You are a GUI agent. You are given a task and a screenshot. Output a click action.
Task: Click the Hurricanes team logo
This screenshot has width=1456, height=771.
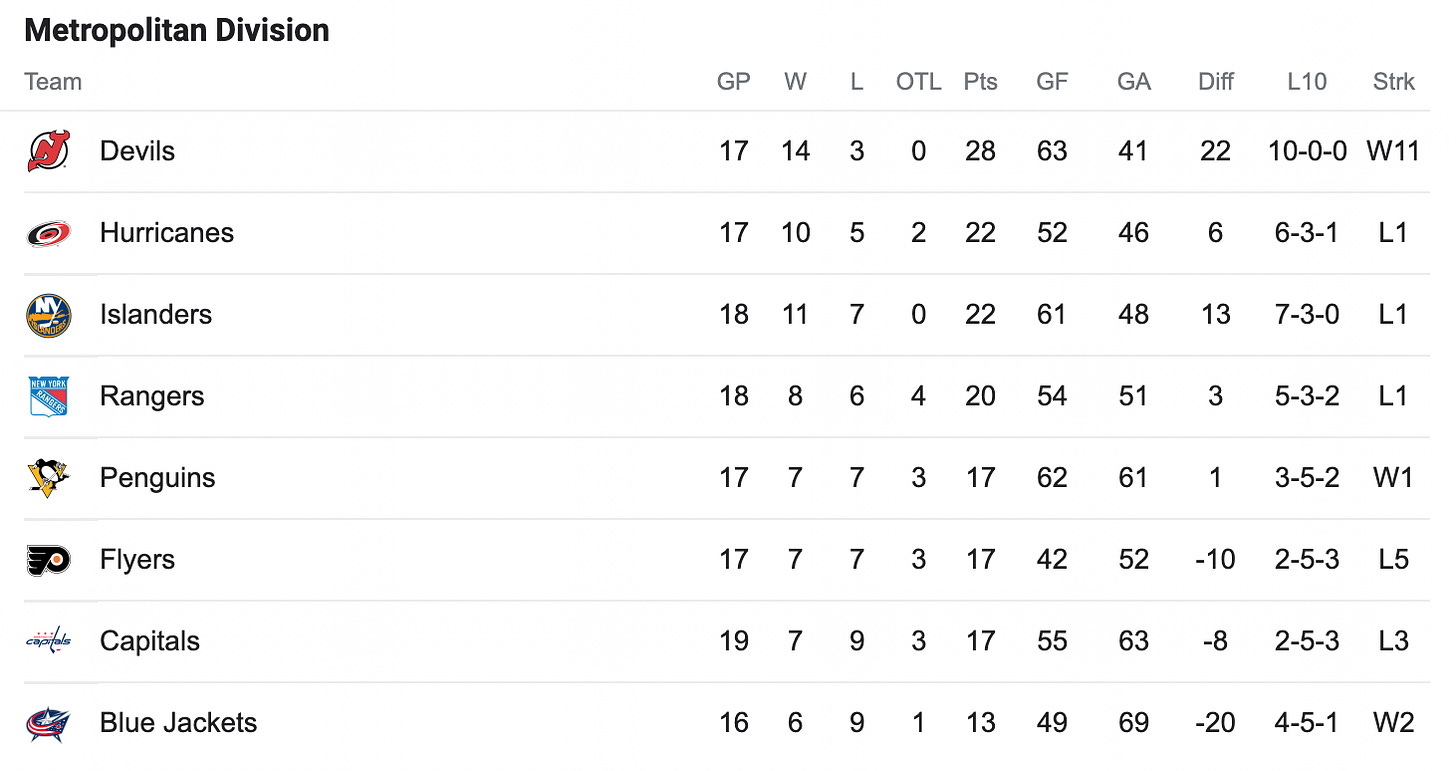48,233
